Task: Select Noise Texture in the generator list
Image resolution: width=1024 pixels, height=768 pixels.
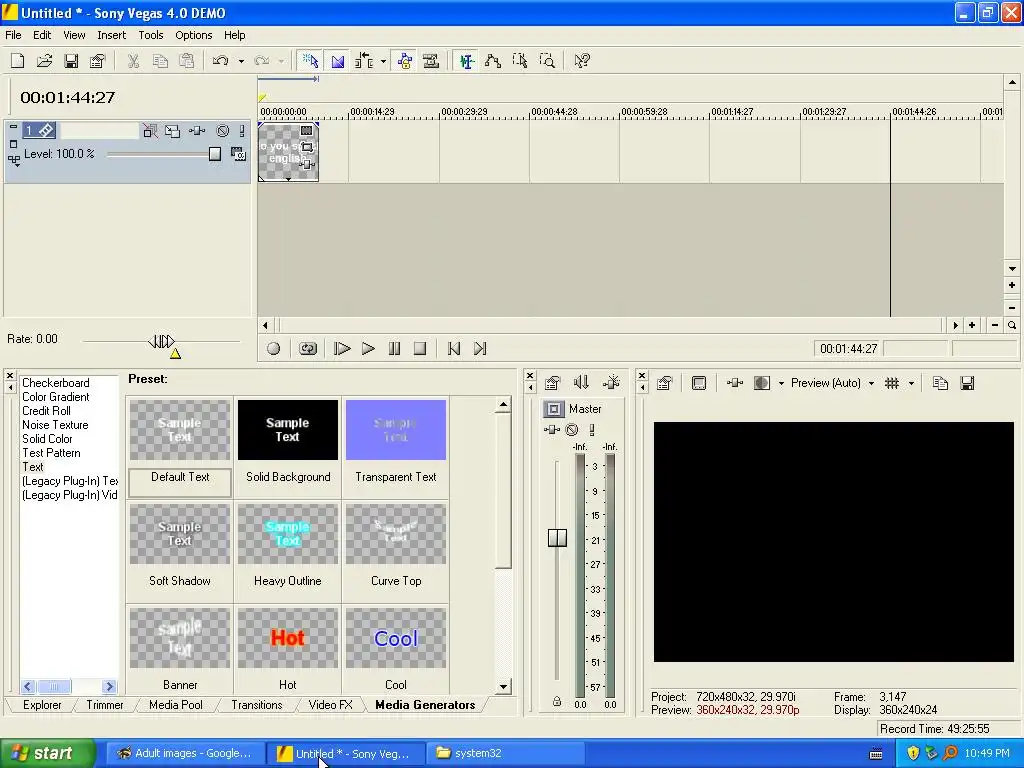Action: (x=55, y=425)
